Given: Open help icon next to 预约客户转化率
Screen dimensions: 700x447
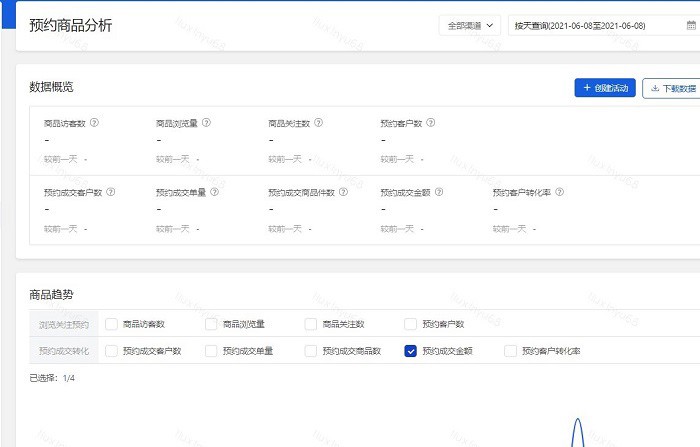Looking at the screenshot, I should (x=559, y=192).
